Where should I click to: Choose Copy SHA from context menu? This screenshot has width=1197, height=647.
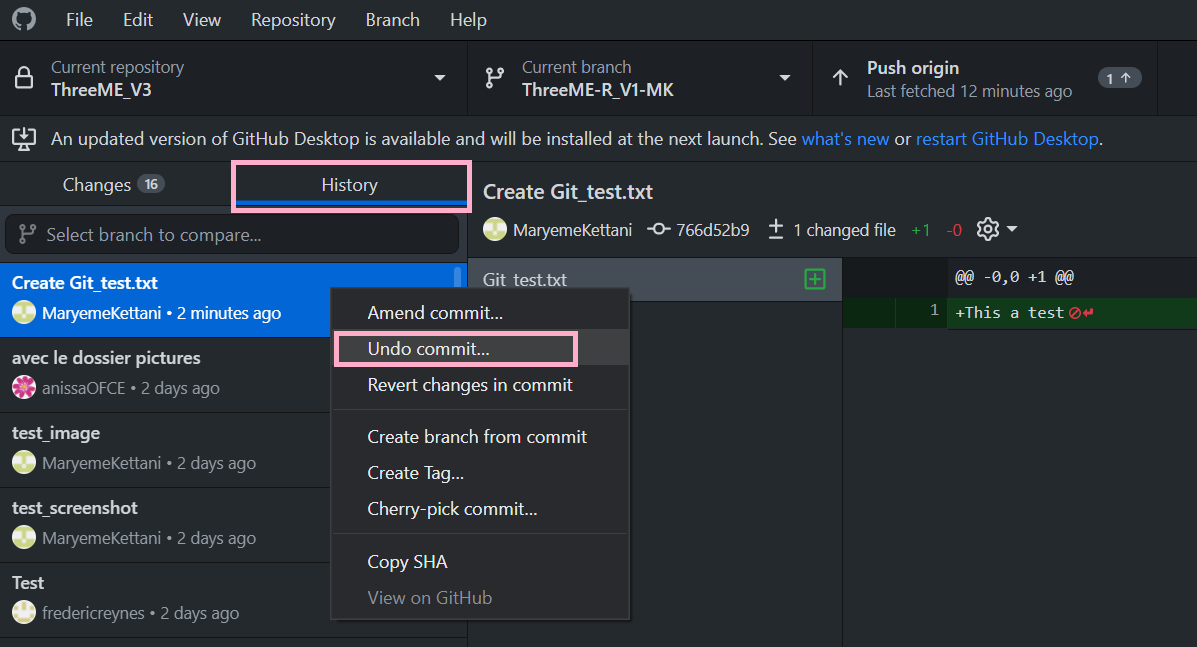pyautogui.click(x=480, y=562)
